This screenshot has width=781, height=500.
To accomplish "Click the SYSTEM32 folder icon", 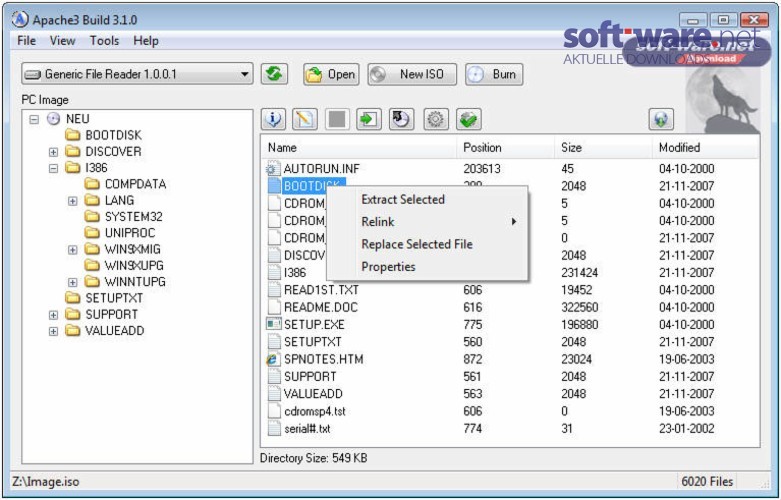I will click(92, 216).
